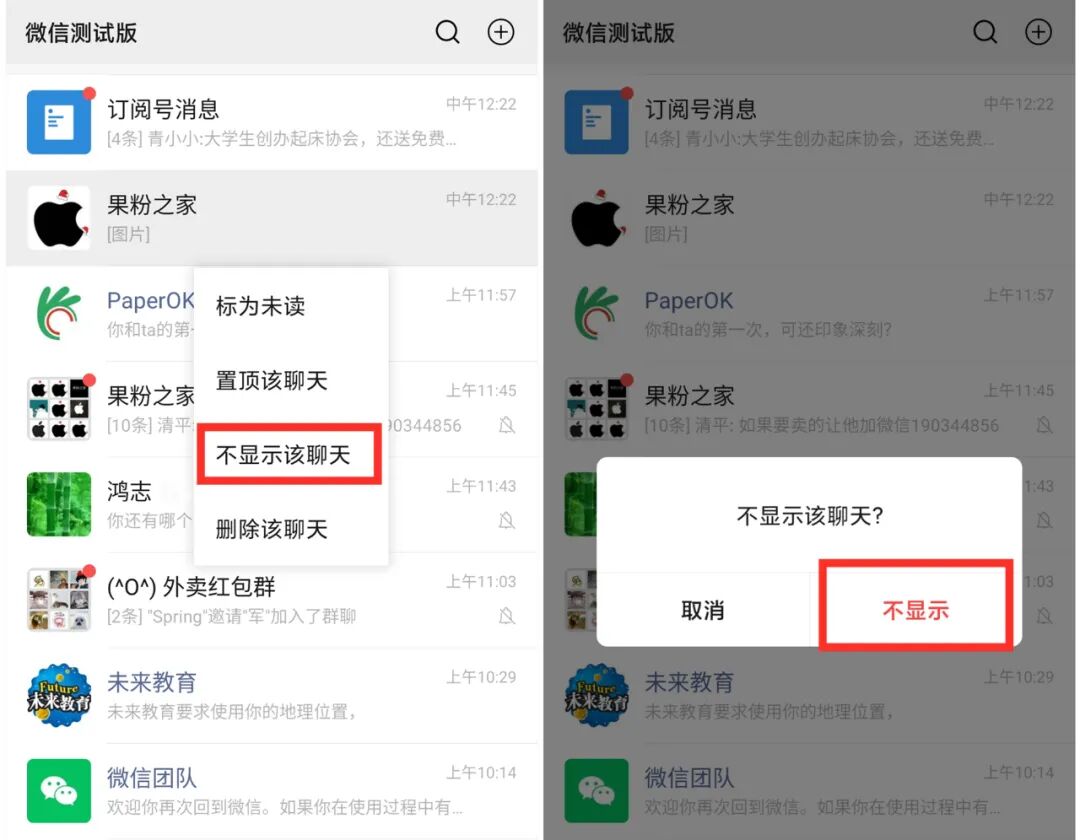Tap the 未来教育 round badge avatar
Image resolution: width=1080 pixels, height=840 pixels.
click(59, 695)
